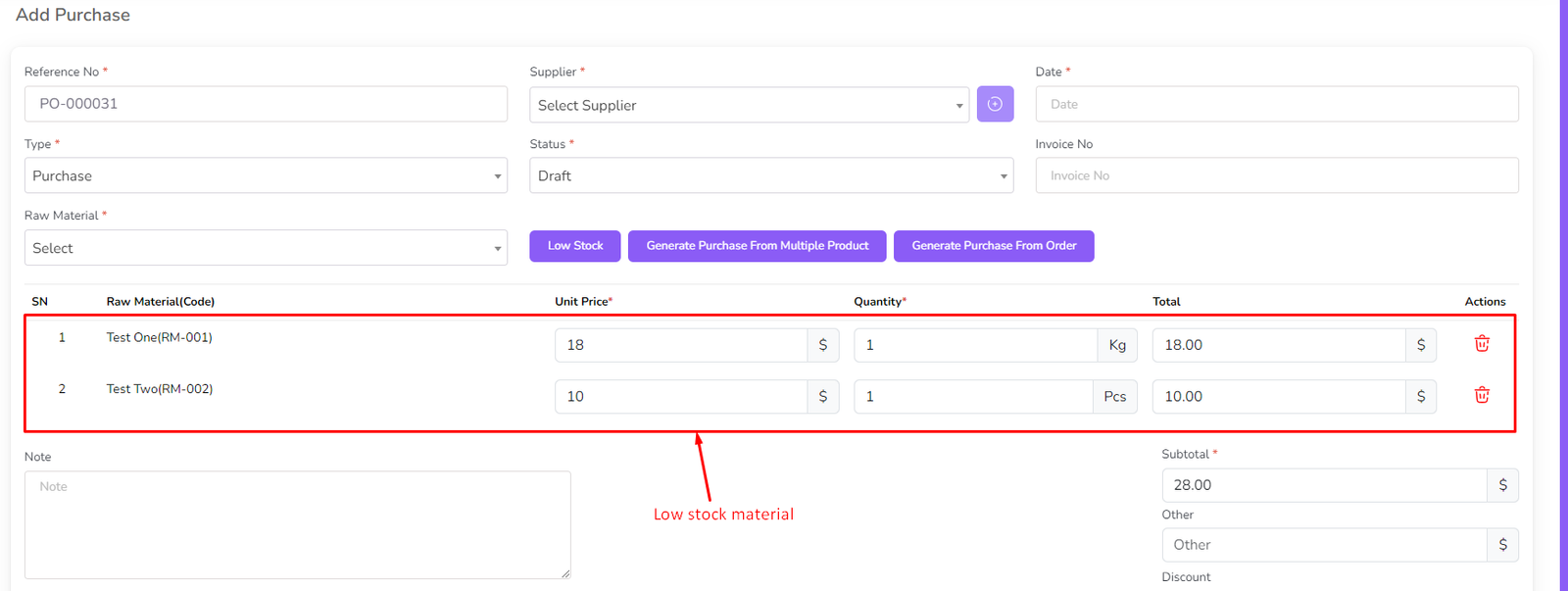Click the Invoice No input field
The width and height of the screenshot is (1568, 591).
click(x=1276, y=175)
